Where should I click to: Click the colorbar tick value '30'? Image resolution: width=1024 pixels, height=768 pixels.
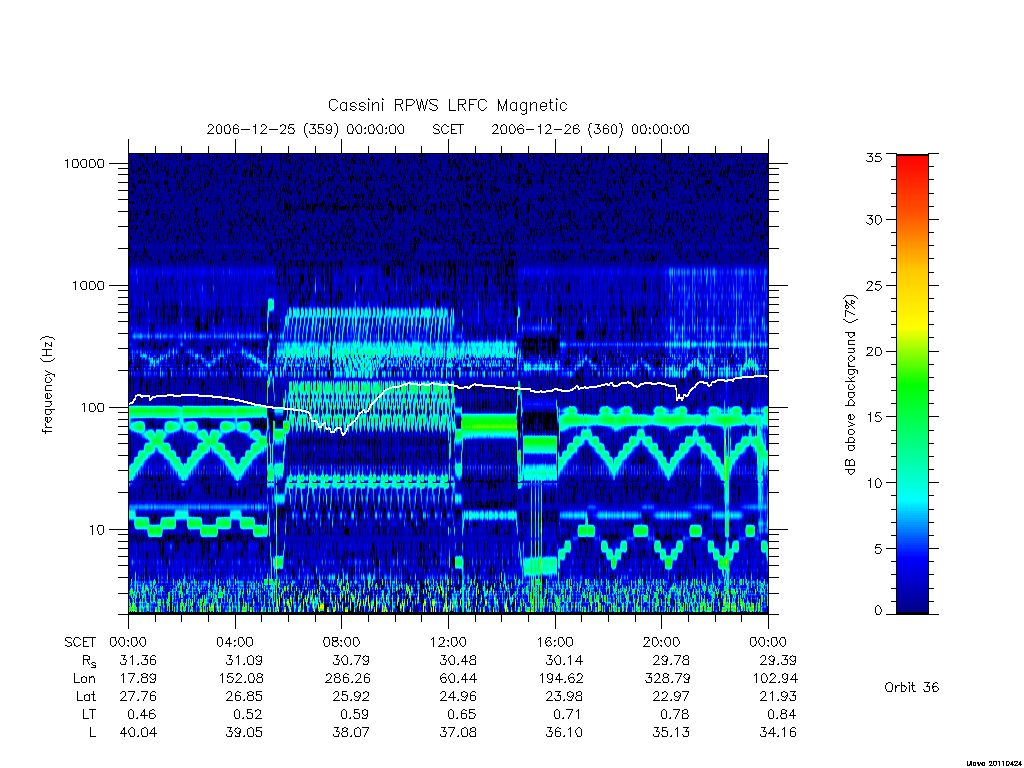click(873, 220)
